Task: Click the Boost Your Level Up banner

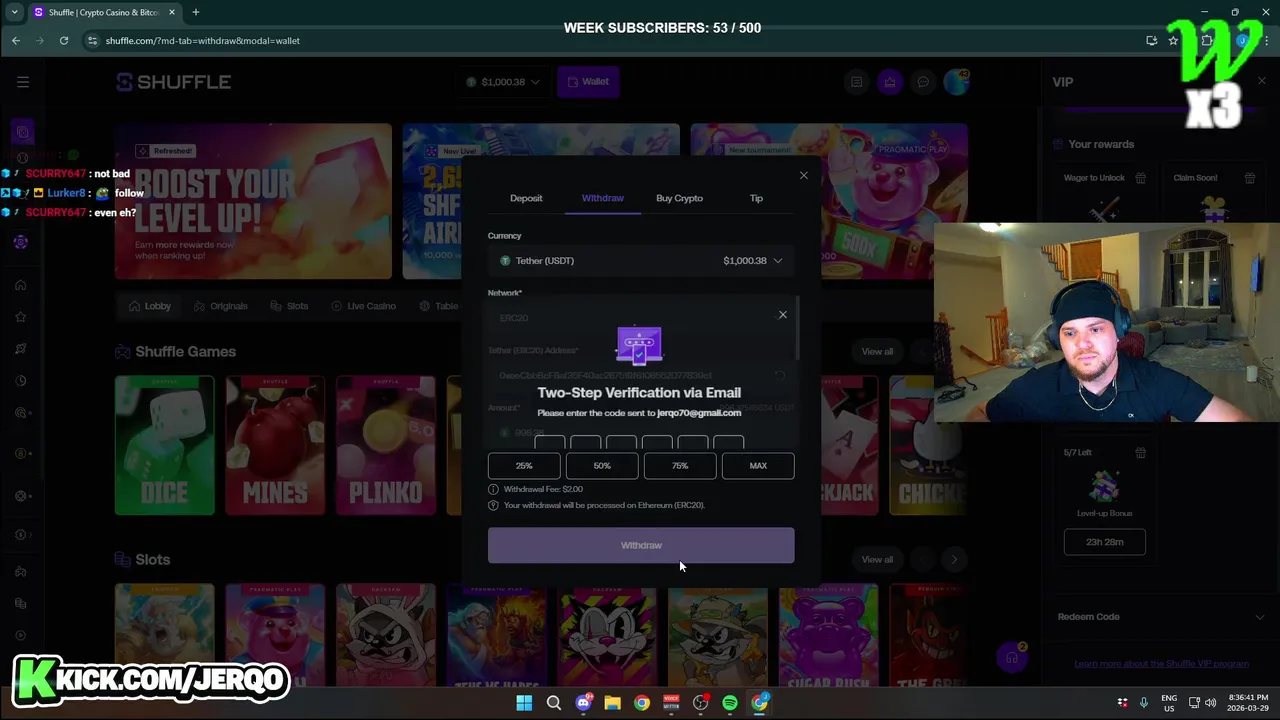Action: point(253,201)
